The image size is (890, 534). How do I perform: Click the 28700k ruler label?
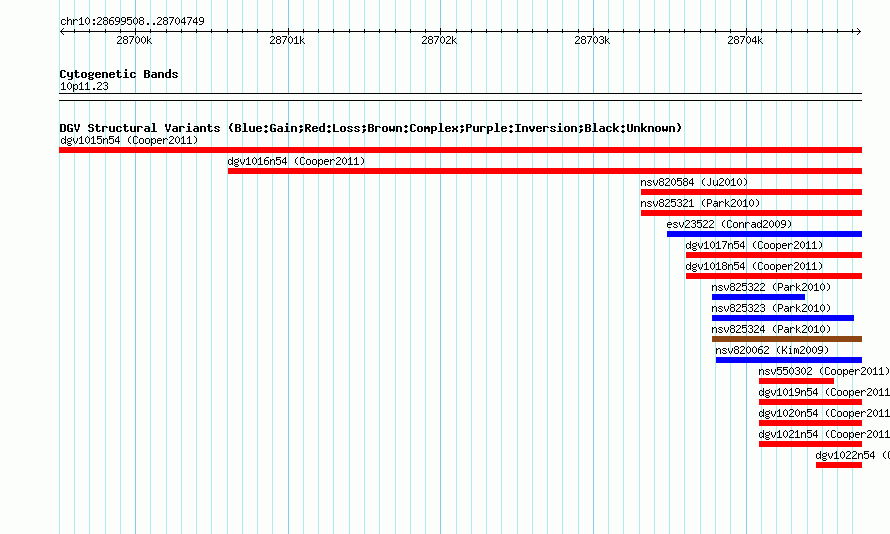coord(134,40)
